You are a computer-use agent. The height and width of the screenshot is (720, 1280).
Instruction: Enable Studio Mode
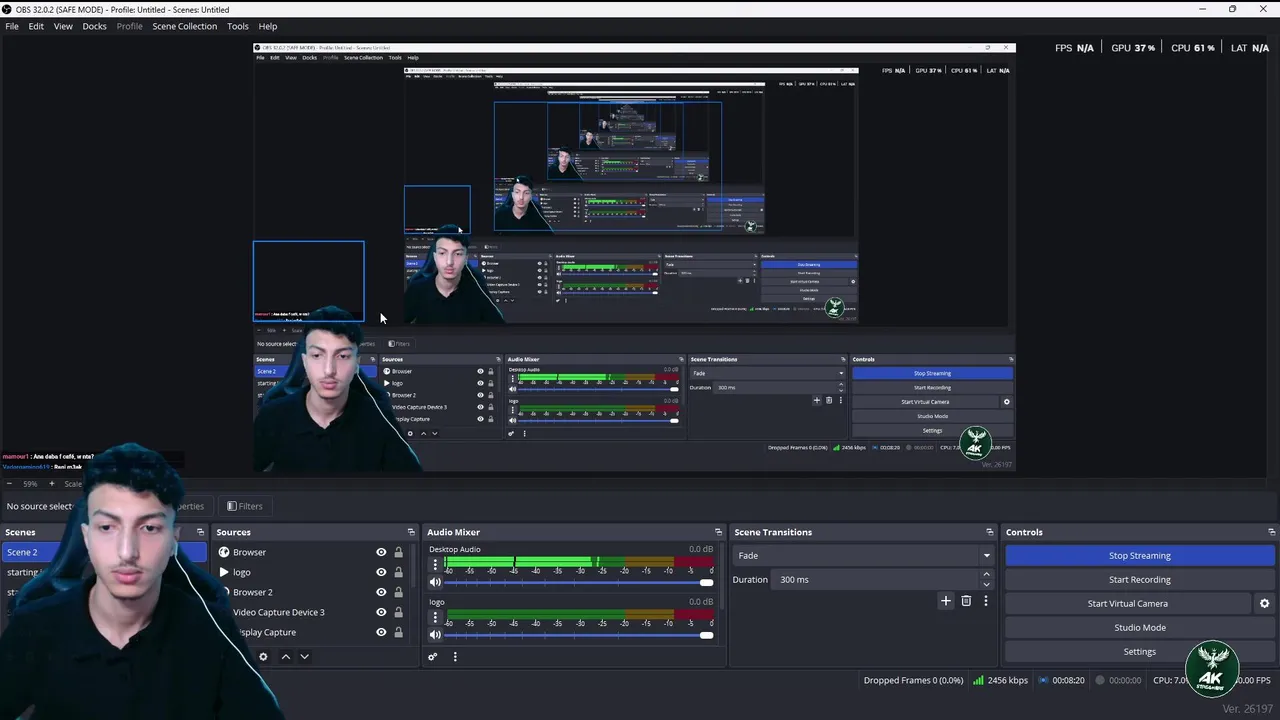point(1140,627)
